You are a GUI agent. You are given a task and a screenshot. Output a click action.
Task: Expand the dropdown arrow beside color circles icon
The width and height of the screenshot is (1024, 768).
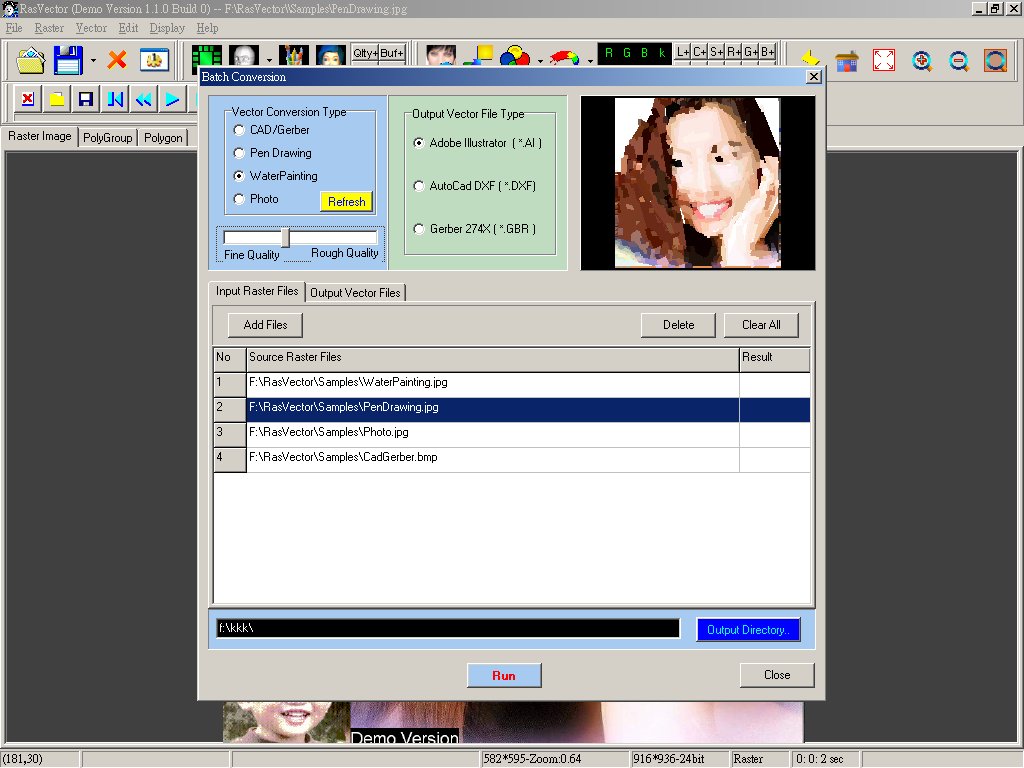(x=540, y=61)
